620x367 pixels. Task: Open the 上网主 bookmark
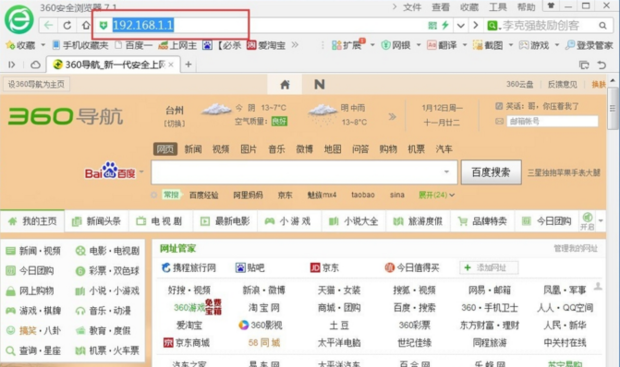point(177,45)
